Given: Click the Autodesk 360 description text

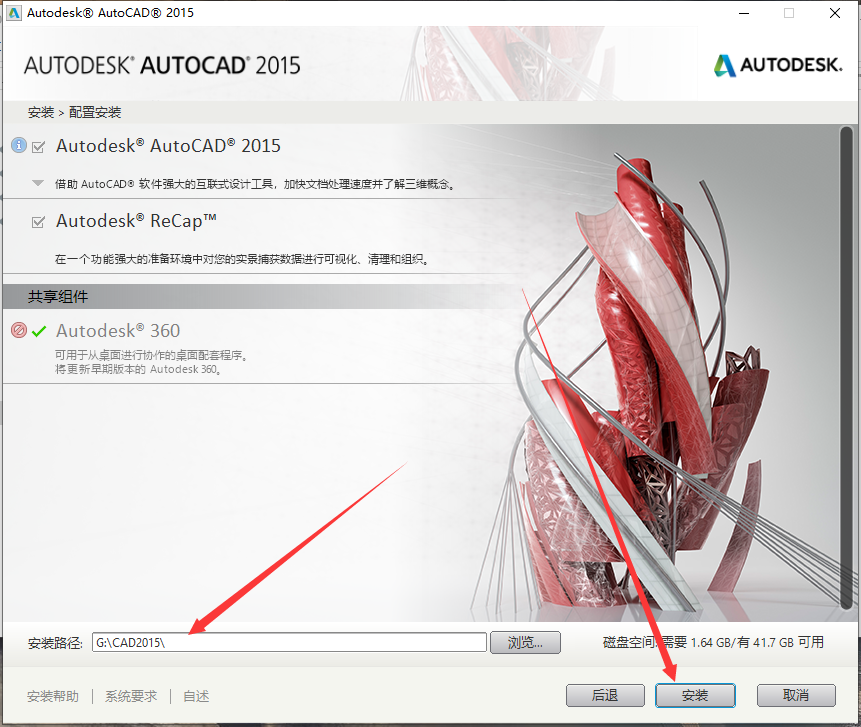Looking at the screenshot, I should (151, 362).
